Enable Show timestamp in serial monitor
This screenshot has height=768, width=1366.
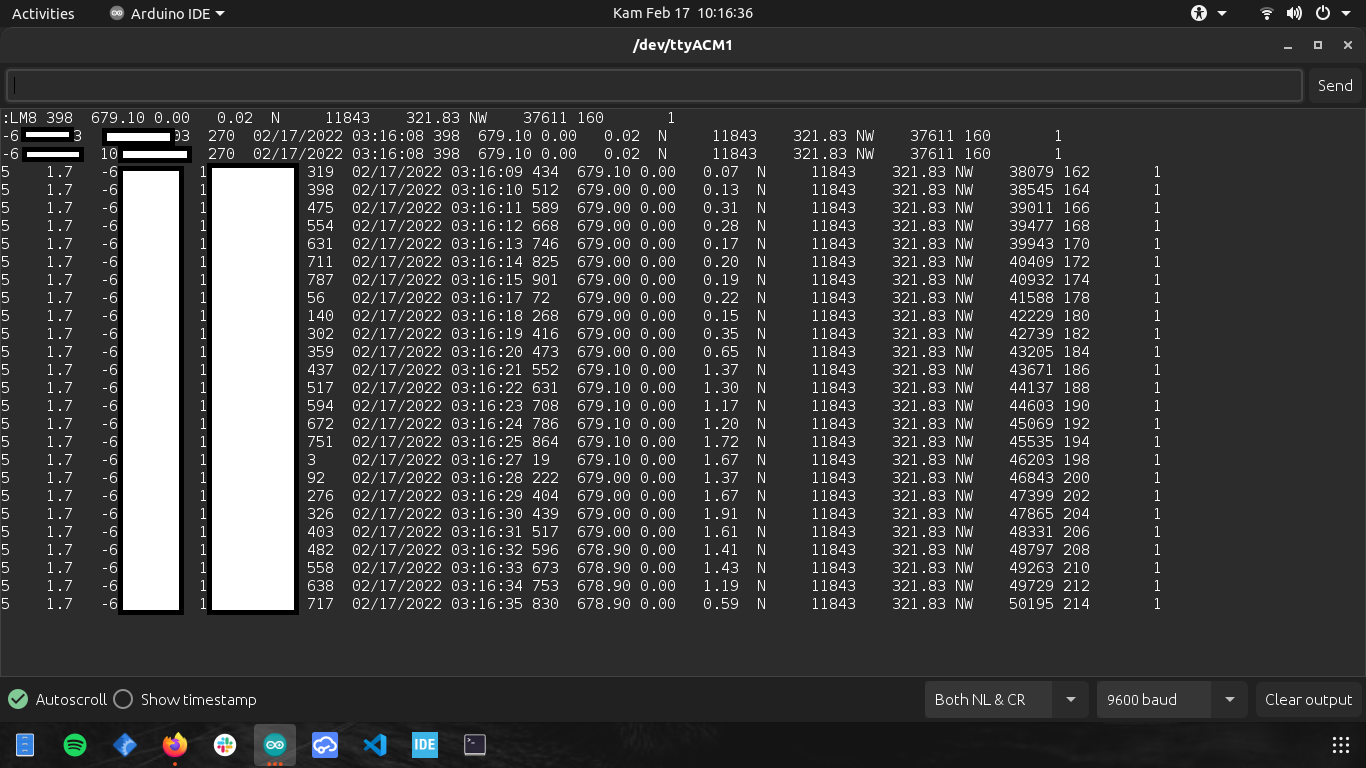[x=123, y=700]
